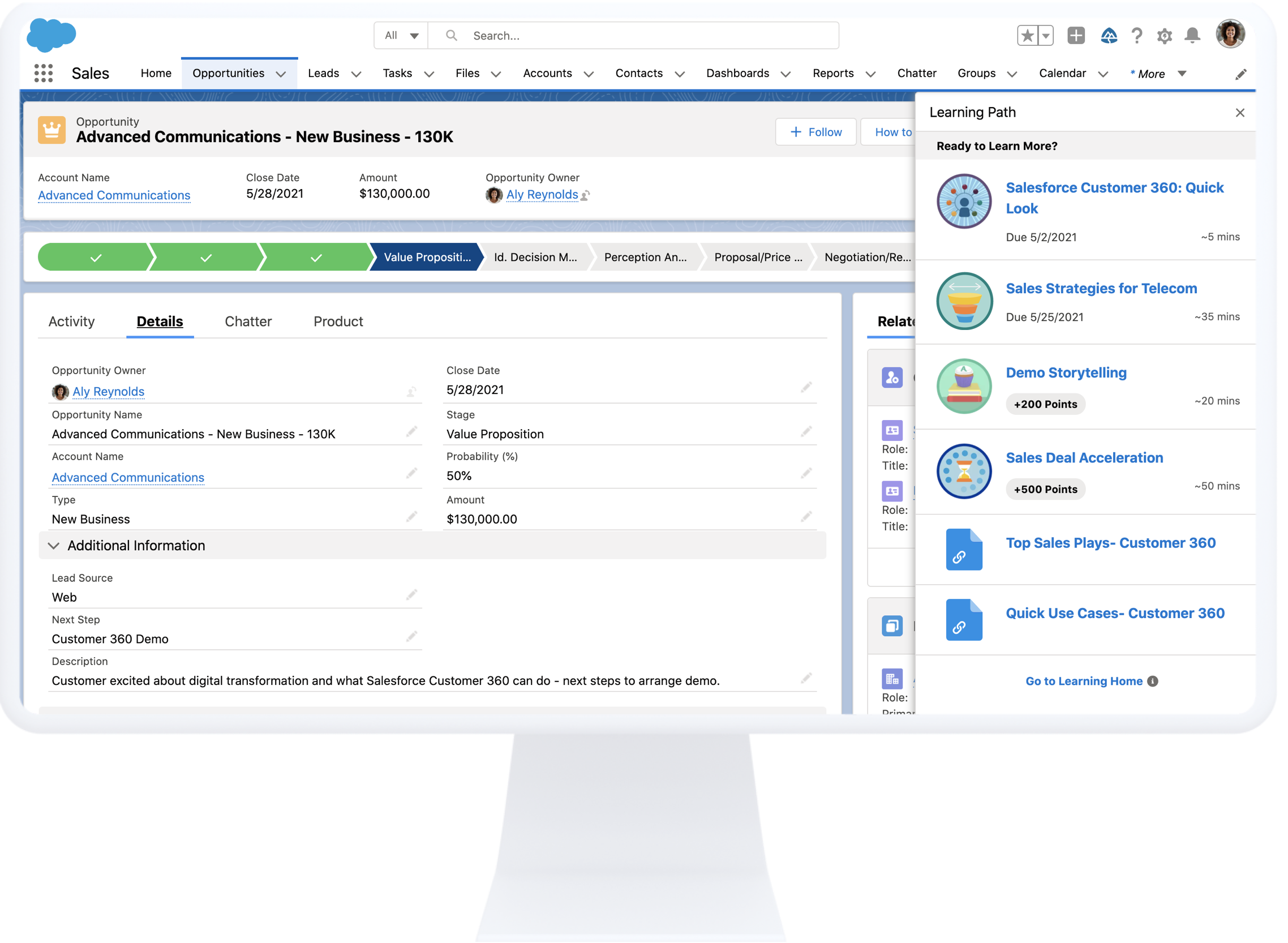Open the Notifications bell
Viewport: 1288px width, 943px height.
pos(1192,36)
